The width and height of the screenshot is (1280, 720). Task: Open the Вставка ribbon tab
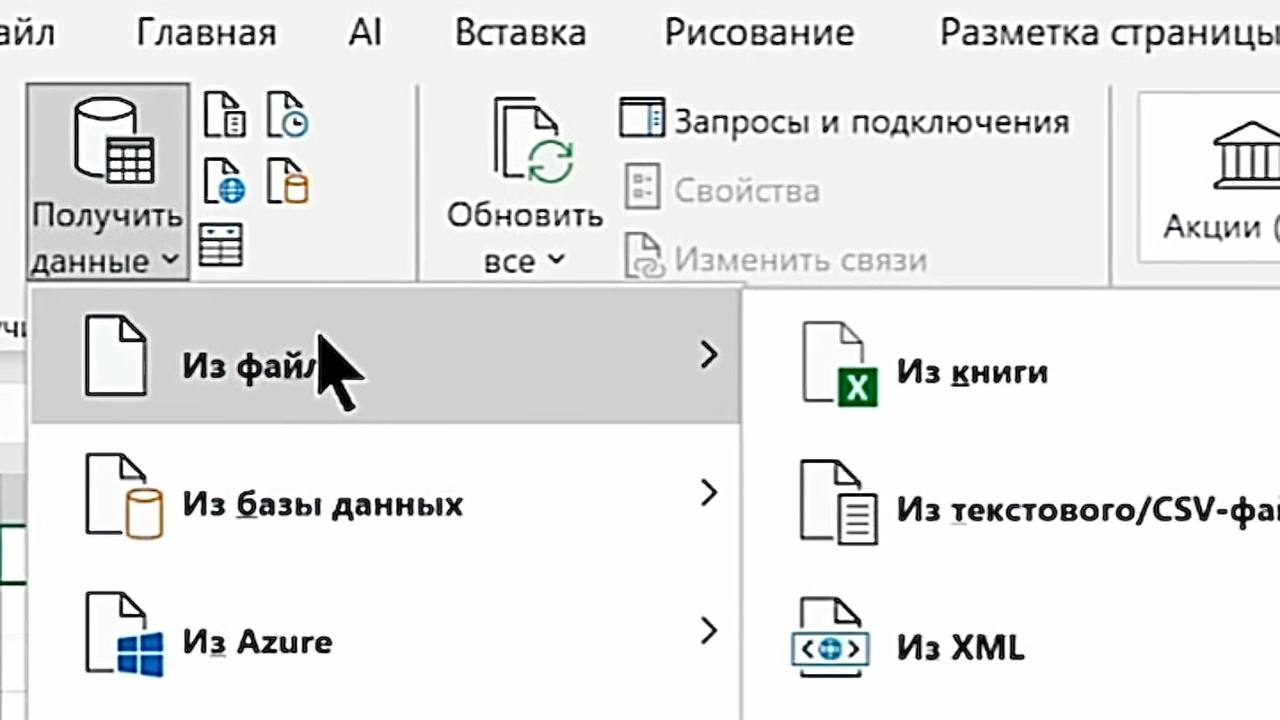pos(520,33)
